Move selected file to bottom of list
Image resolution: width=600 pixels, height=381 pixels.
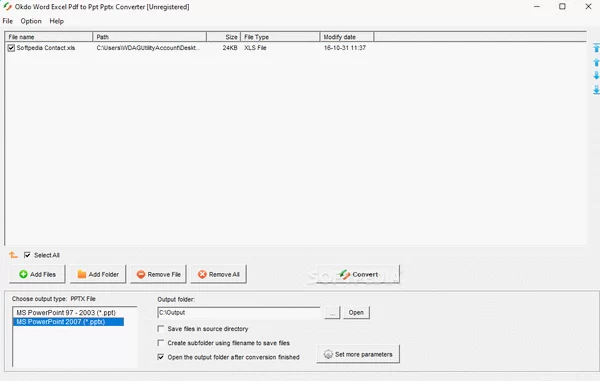click(x=596, y=90)
